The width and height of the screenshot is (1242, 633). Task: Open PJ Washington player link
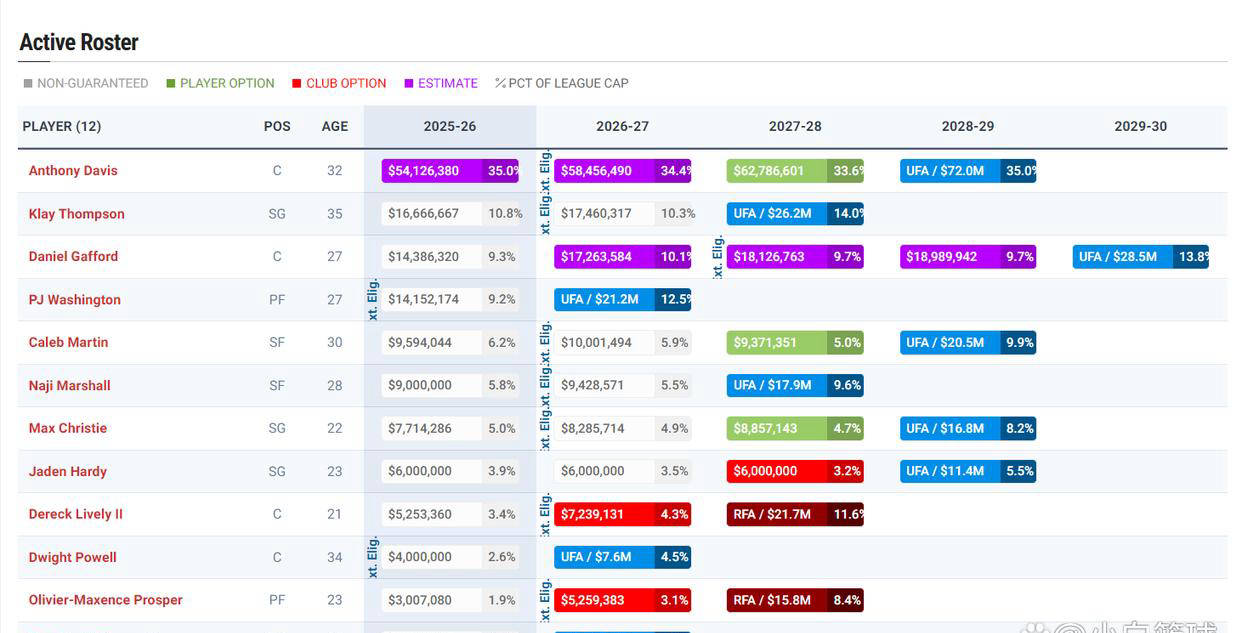75,300
